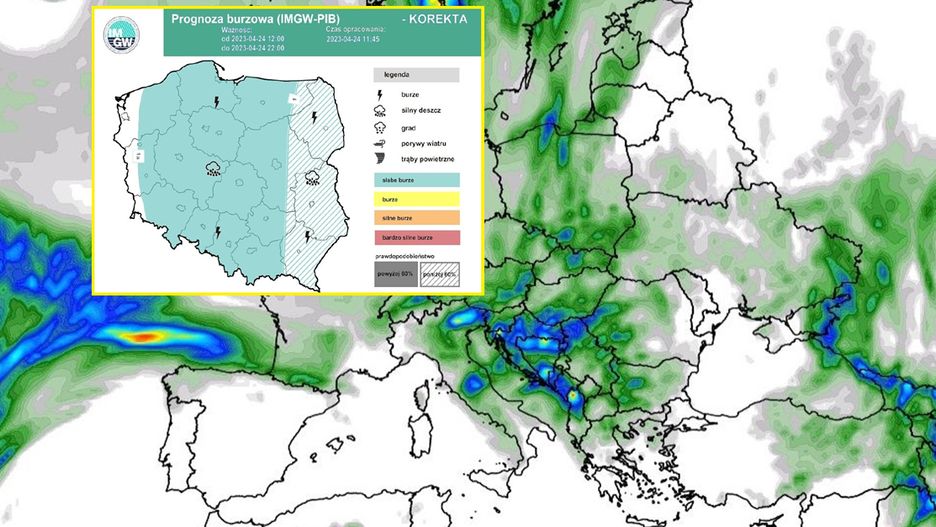This screenshot has width=936, height=527.
Task: Click the 'grad' legend text
Action: (408, 128)
